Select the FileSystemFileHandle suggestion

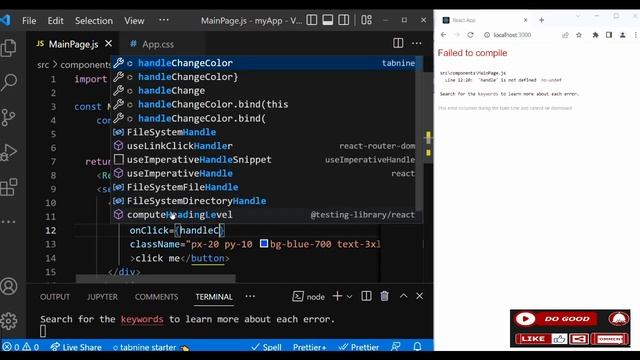point(264,187)
